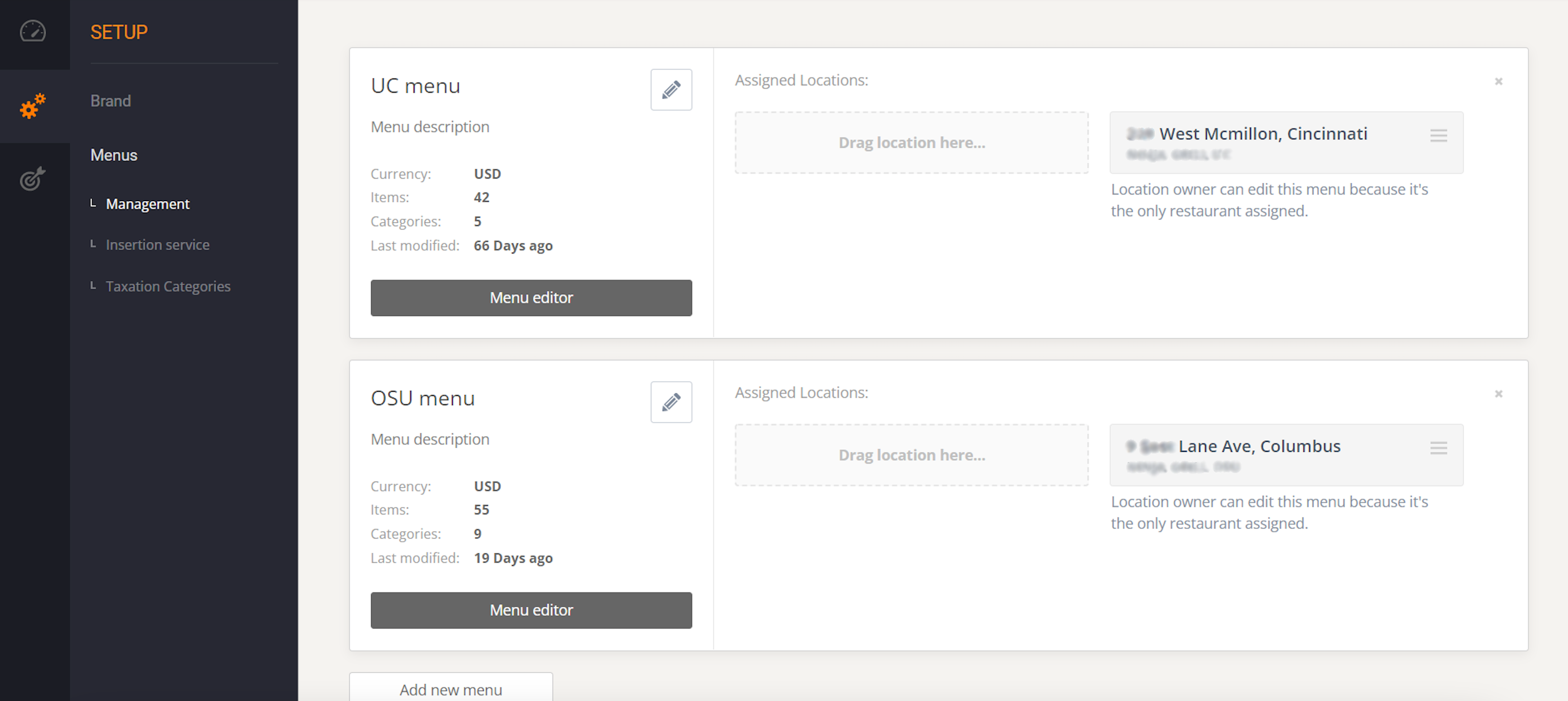Open the target marketing icon in sidebar
The image size is (1568, 701).
33,178
